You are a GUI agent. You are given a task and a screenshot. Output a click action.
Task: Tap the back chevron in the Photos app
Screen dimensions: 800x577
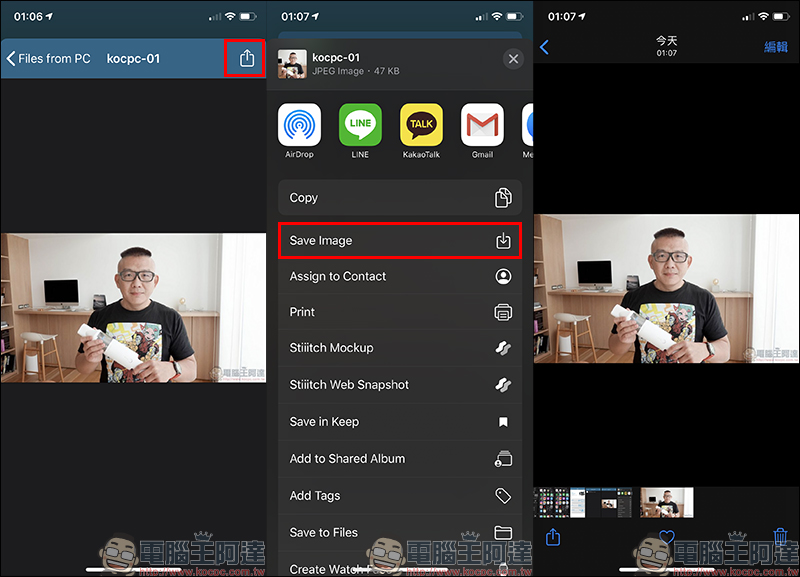click(544, 47)
